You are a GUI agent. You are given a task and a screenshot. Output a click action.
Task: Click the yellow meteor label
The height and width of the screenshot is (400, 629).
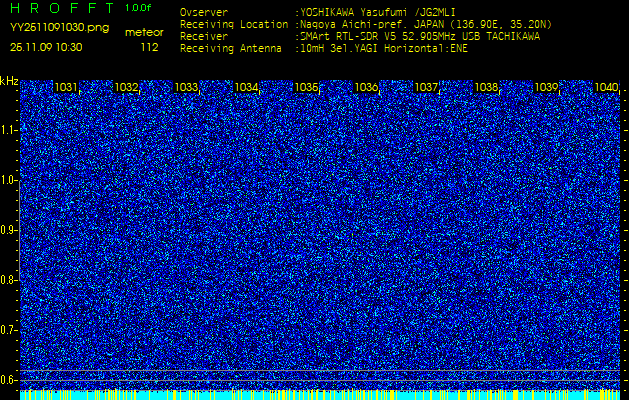tap(144, 33)
